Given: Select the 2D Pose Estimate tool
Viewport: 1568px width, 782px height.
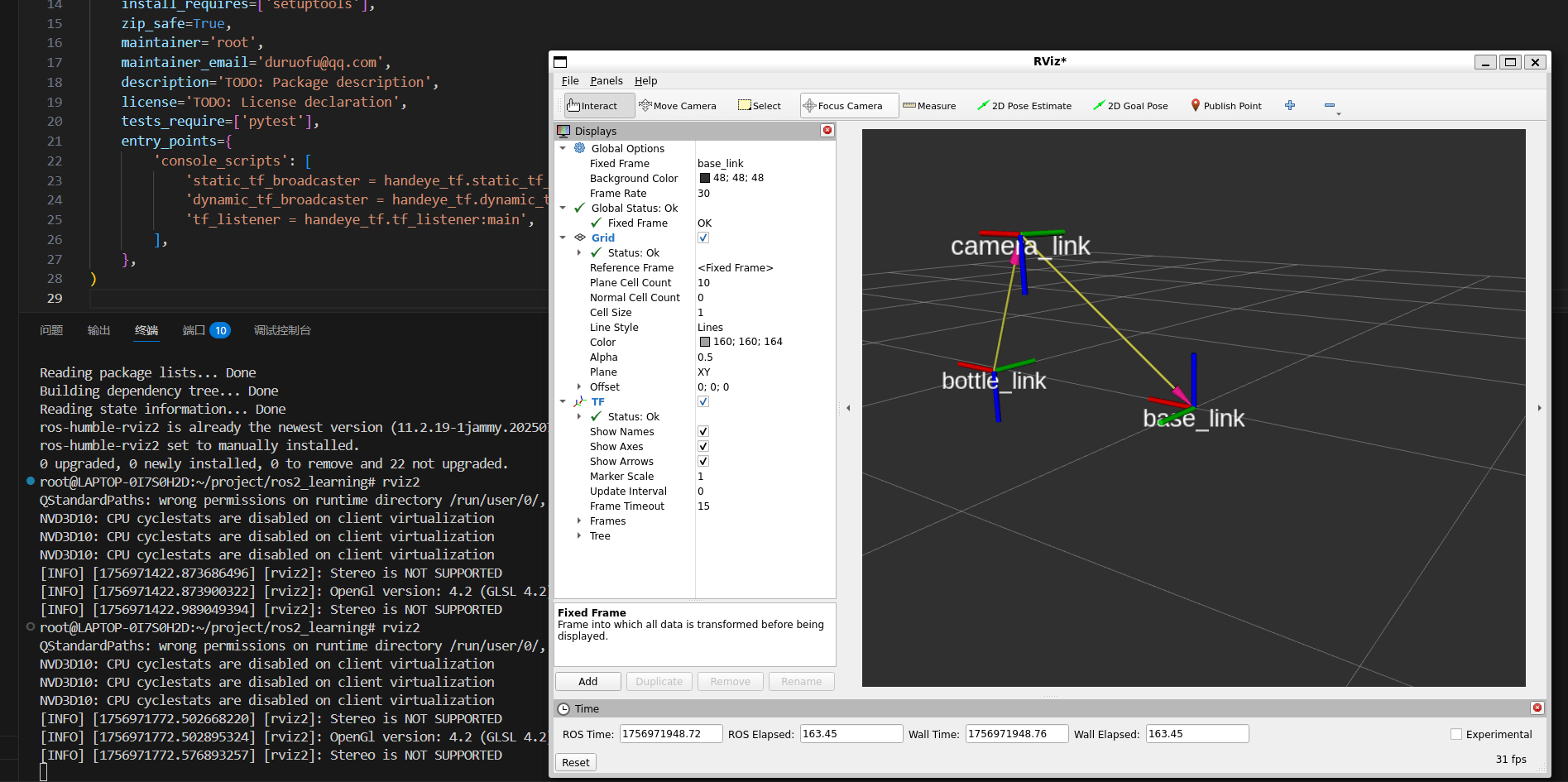Looking at the screenshot, I should (x=1024, y=106).
